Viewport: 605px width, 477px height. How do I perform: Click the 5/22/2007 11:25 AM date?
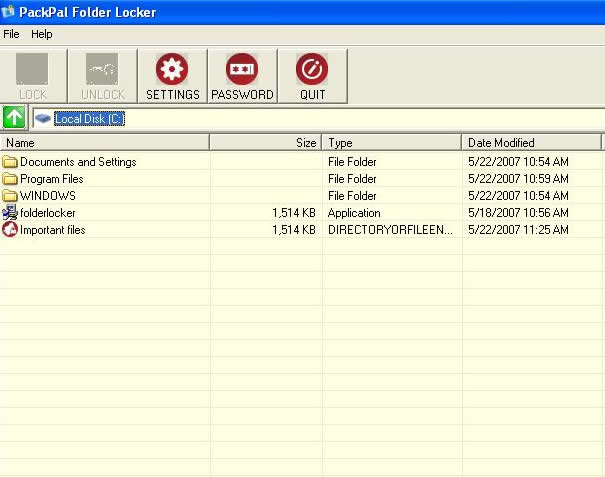click(518, 230)
